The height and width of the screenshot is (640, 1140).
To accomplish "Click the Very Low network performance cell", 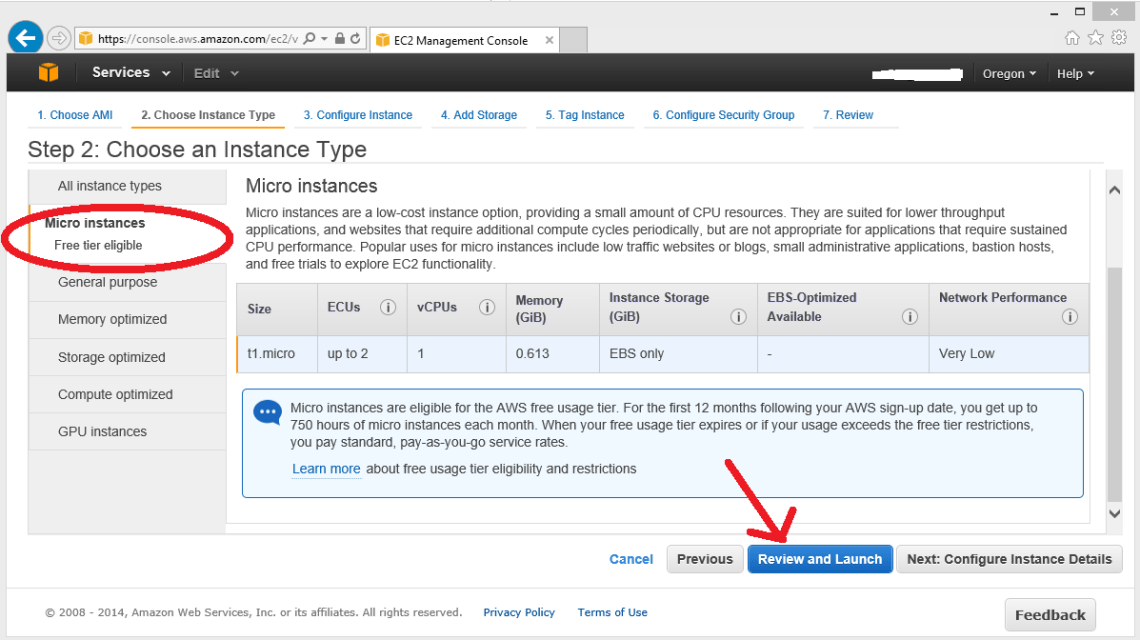I will tap(1009, 353).
